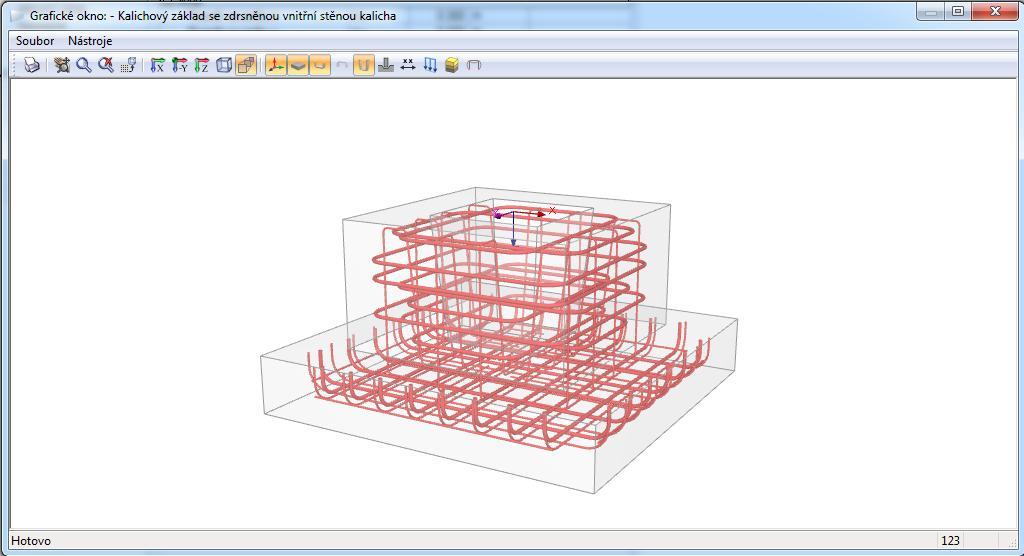
Task: Click the grid selection tool icon
Action: 128,65
